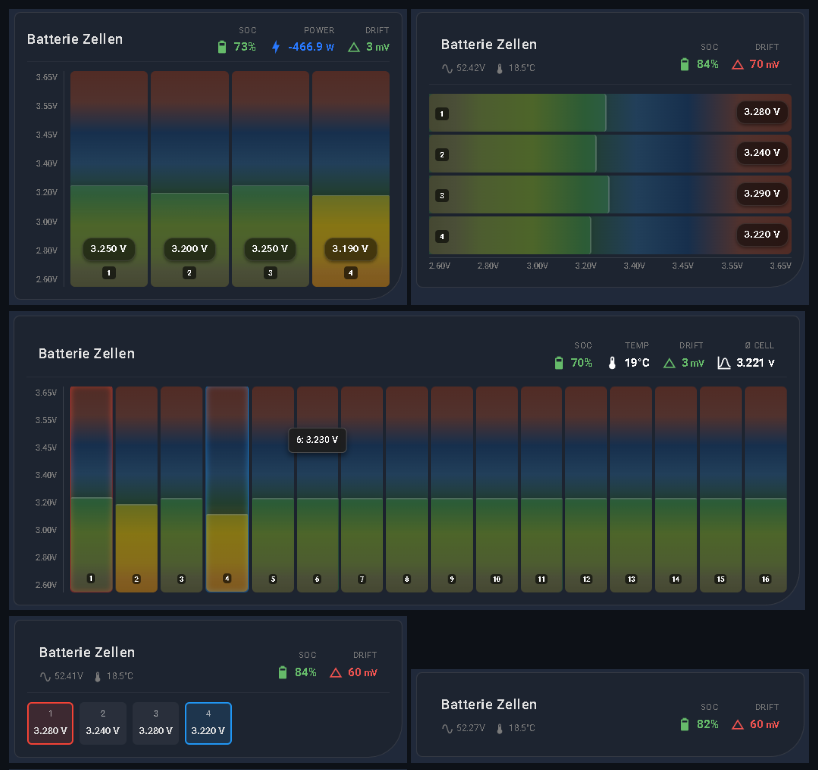Click the yellow cell 4 column showing 3.190 V
This screenshot has height=770, width=818.
(350, 180)
